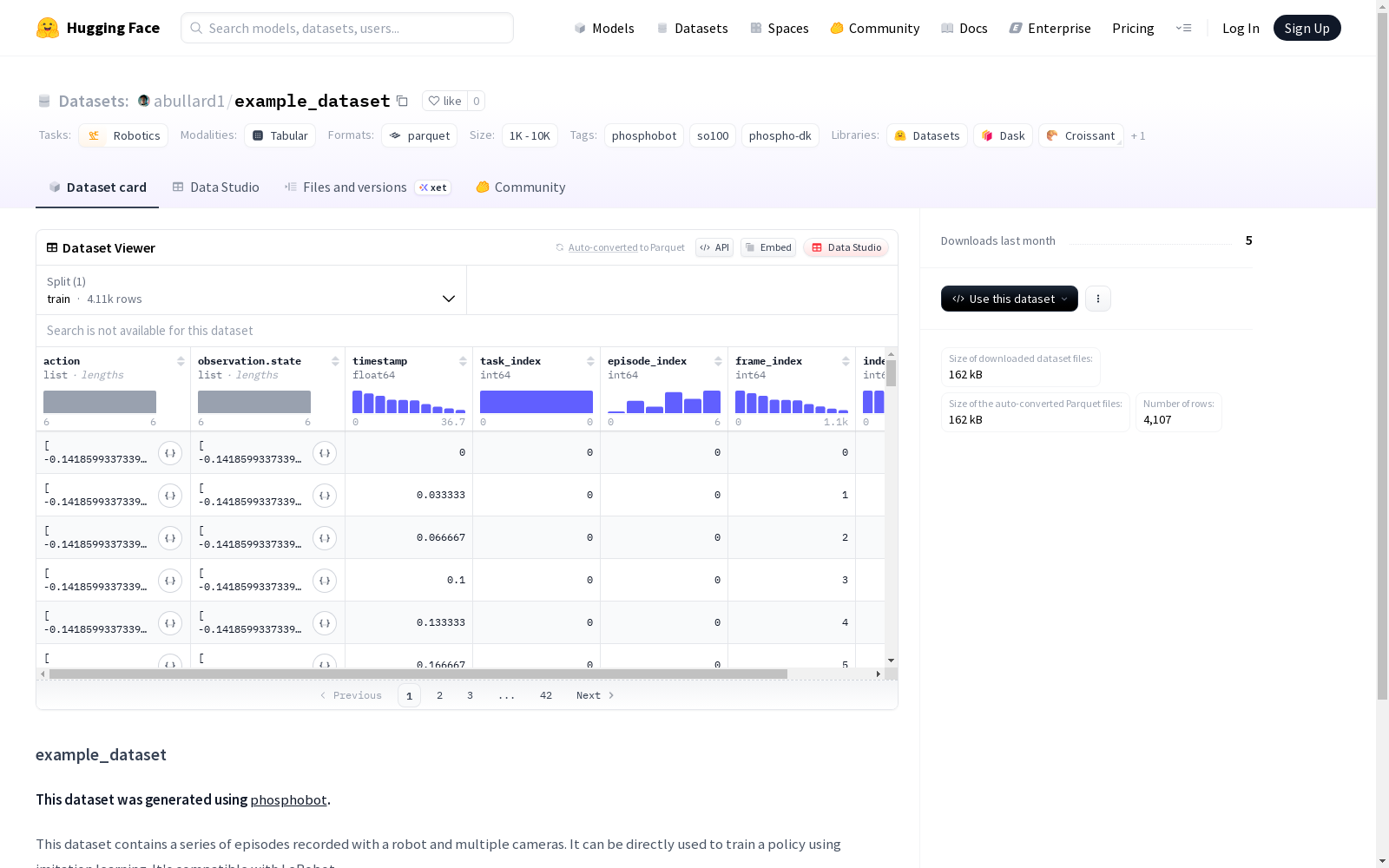This screenshot has height=868, width=1389.
Task: Open Docs in the top navigation
Action: [964, 29]
